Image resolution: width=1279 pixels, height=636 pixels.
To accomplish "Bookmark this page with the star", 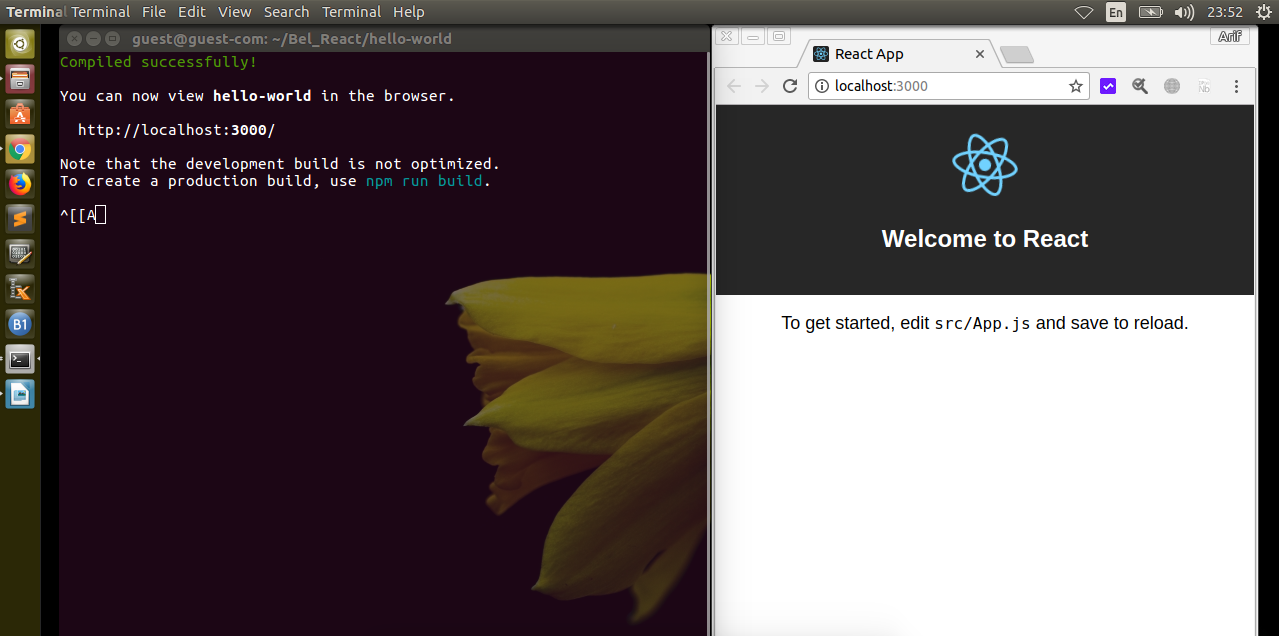I will pyautogui.click(x=1076, y=86).
